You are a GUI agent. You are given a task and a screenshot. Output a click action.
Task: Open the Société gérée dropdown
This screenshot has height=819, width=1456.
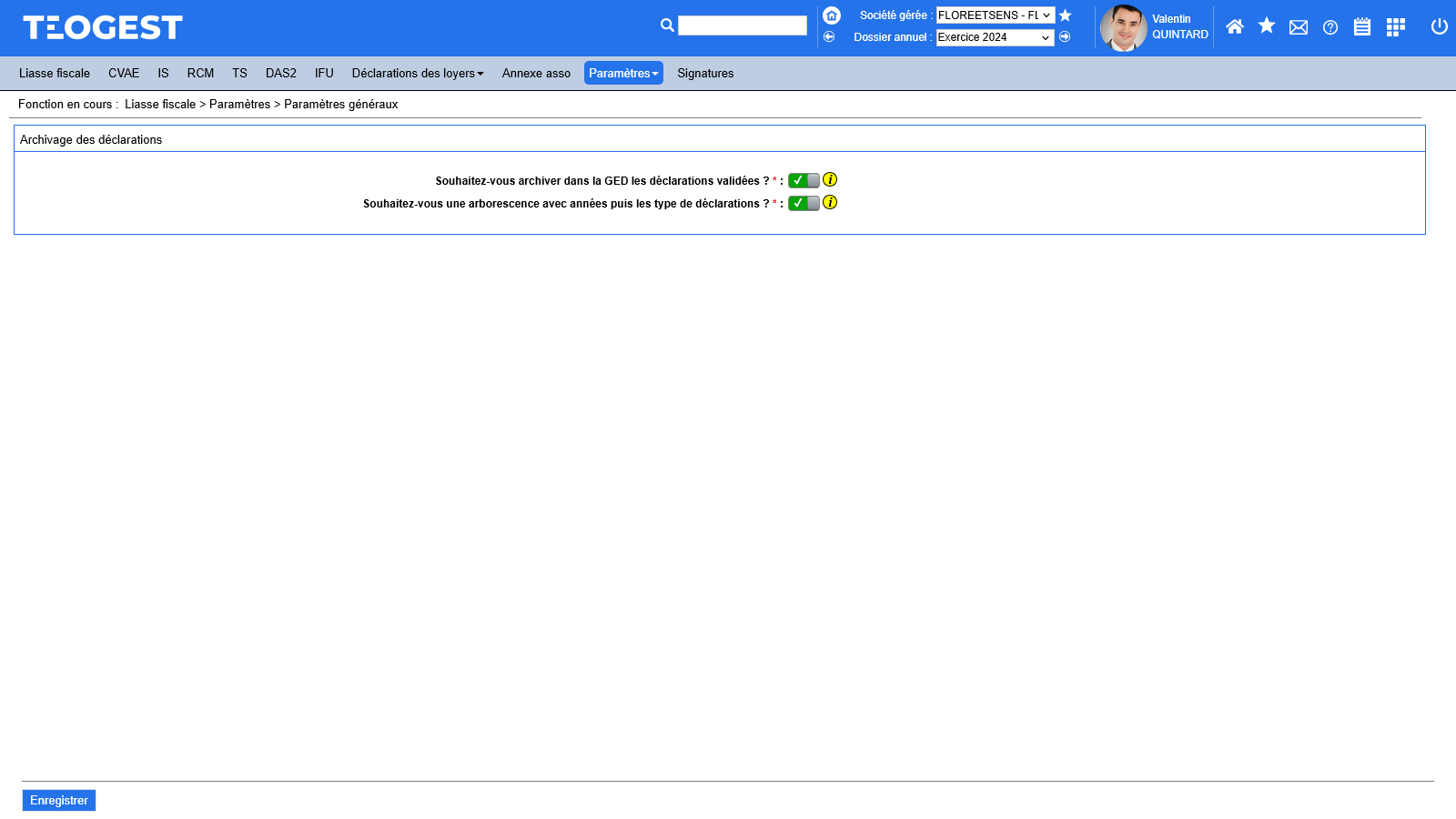click(995, 15)
